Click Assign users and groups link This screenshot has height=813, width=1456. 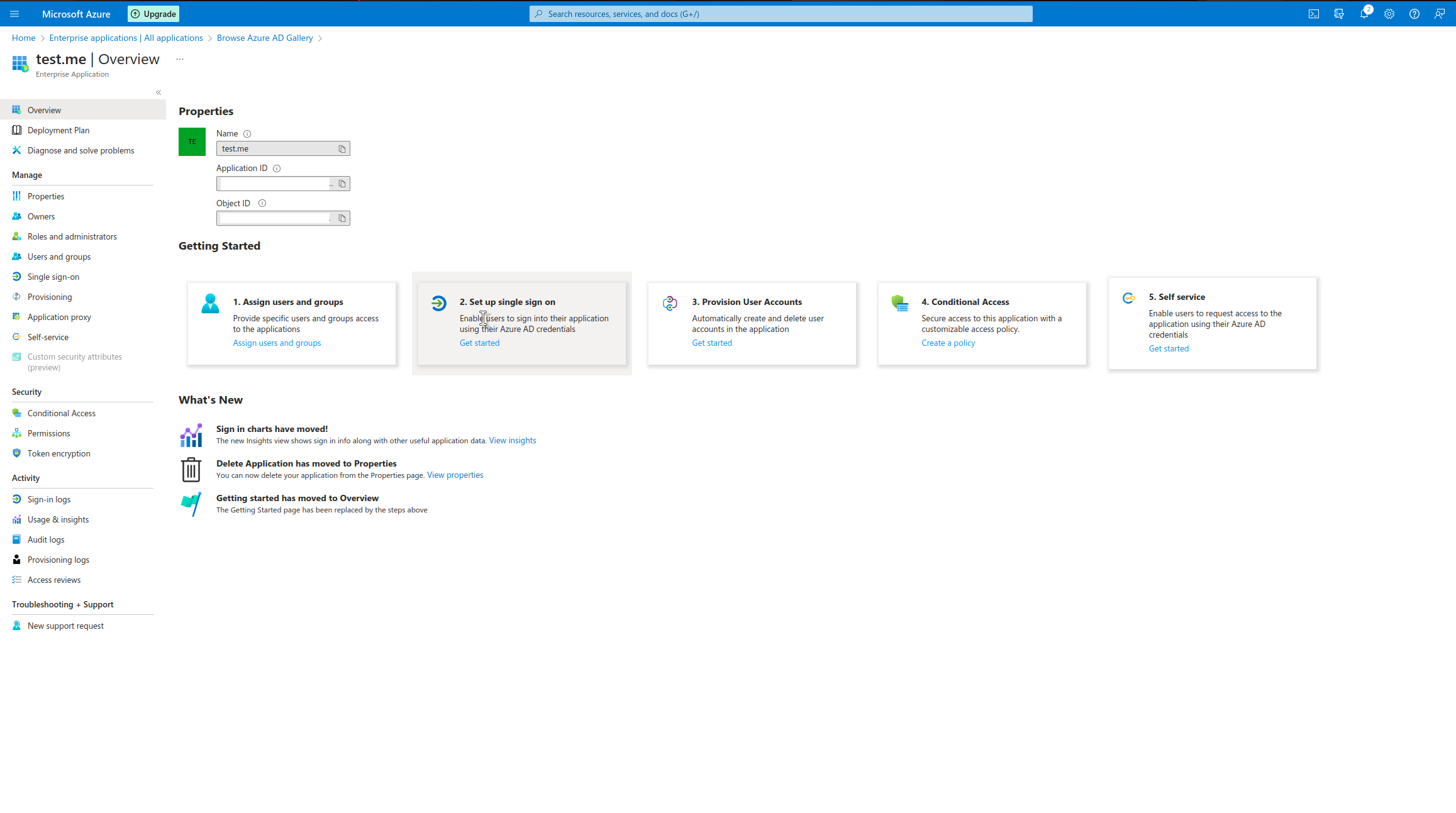277,343
